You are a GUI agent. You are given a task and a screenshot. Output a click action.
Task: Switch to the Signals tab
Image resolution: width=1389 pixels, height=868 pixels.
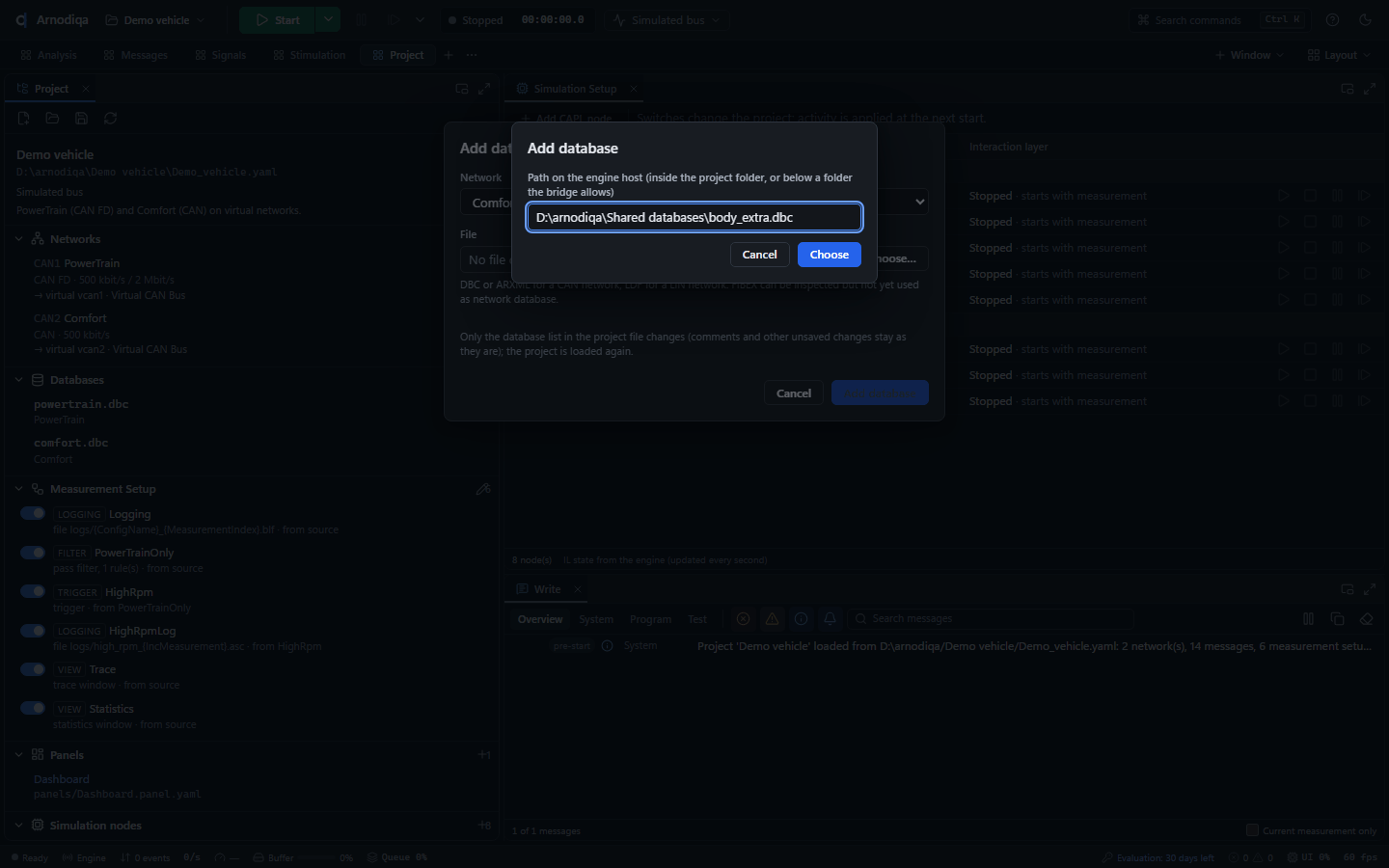pos(220,55)
